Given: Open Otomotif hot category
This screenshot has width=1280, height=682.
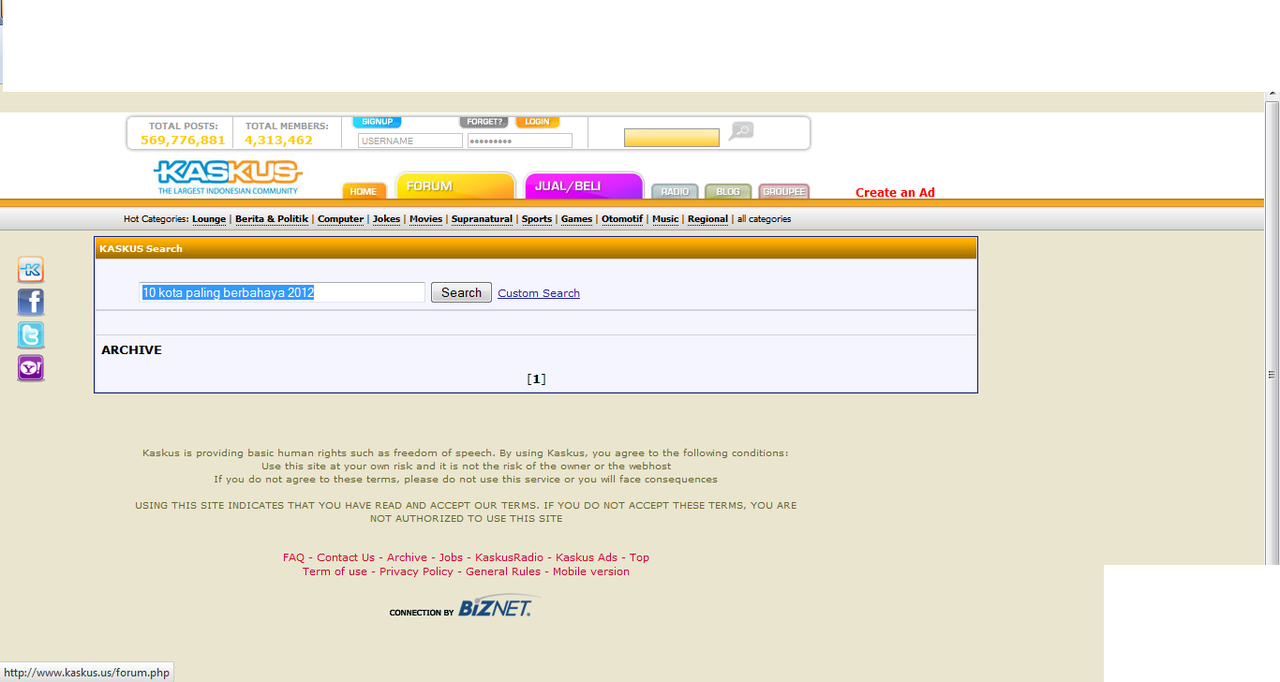Looking at the screenshot, I should click(x=623, y=219).
